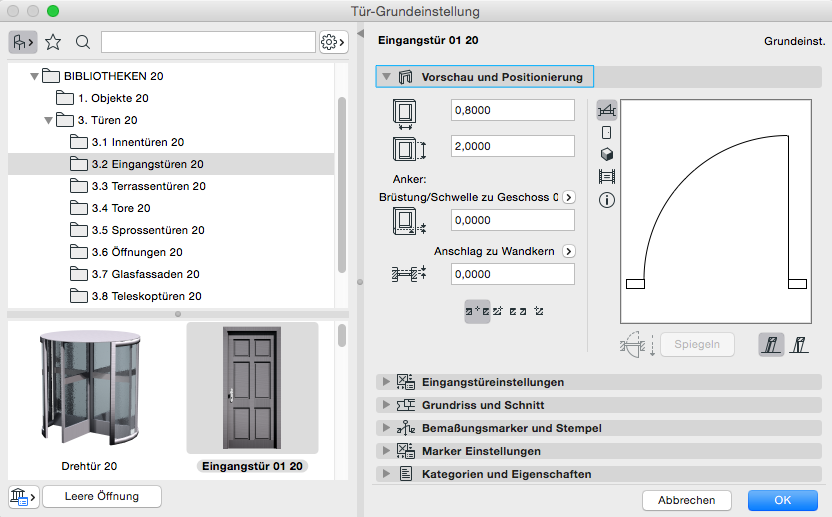
Task: Open the library gear settings menu
Action: (332, 42)
